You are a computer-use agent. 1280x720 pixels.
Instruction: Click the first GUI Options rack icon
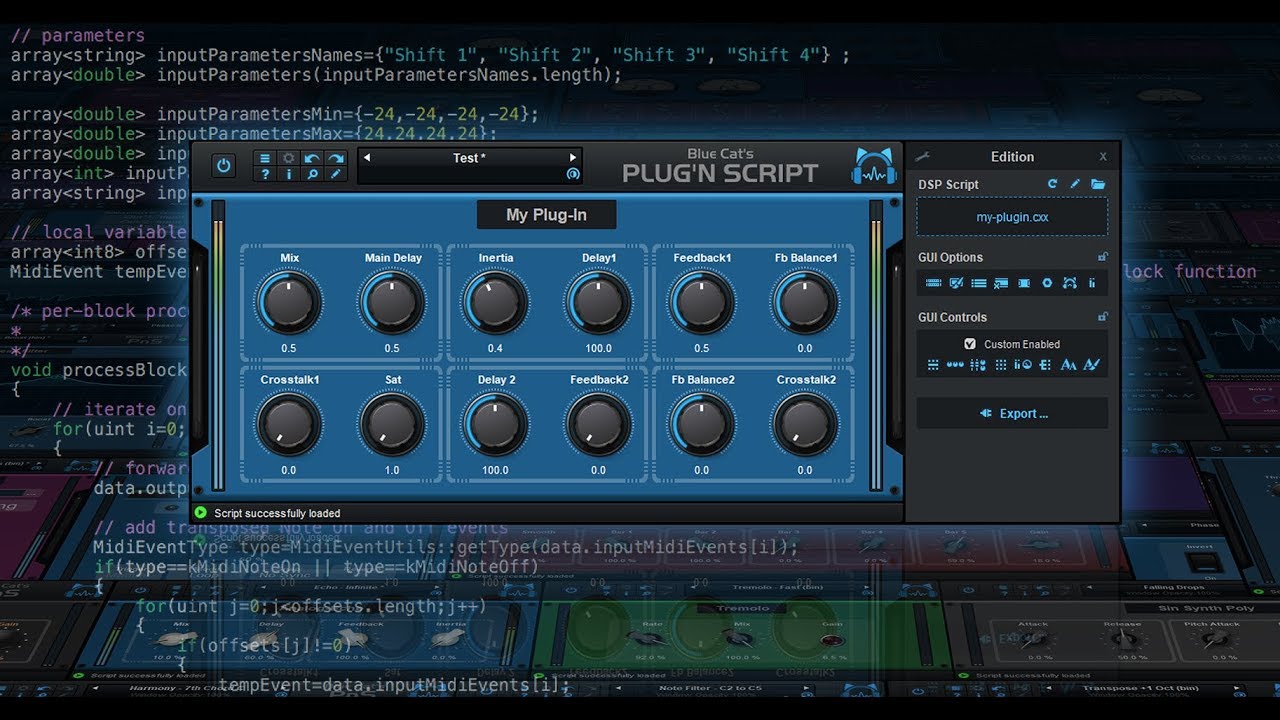coord(934,283)
